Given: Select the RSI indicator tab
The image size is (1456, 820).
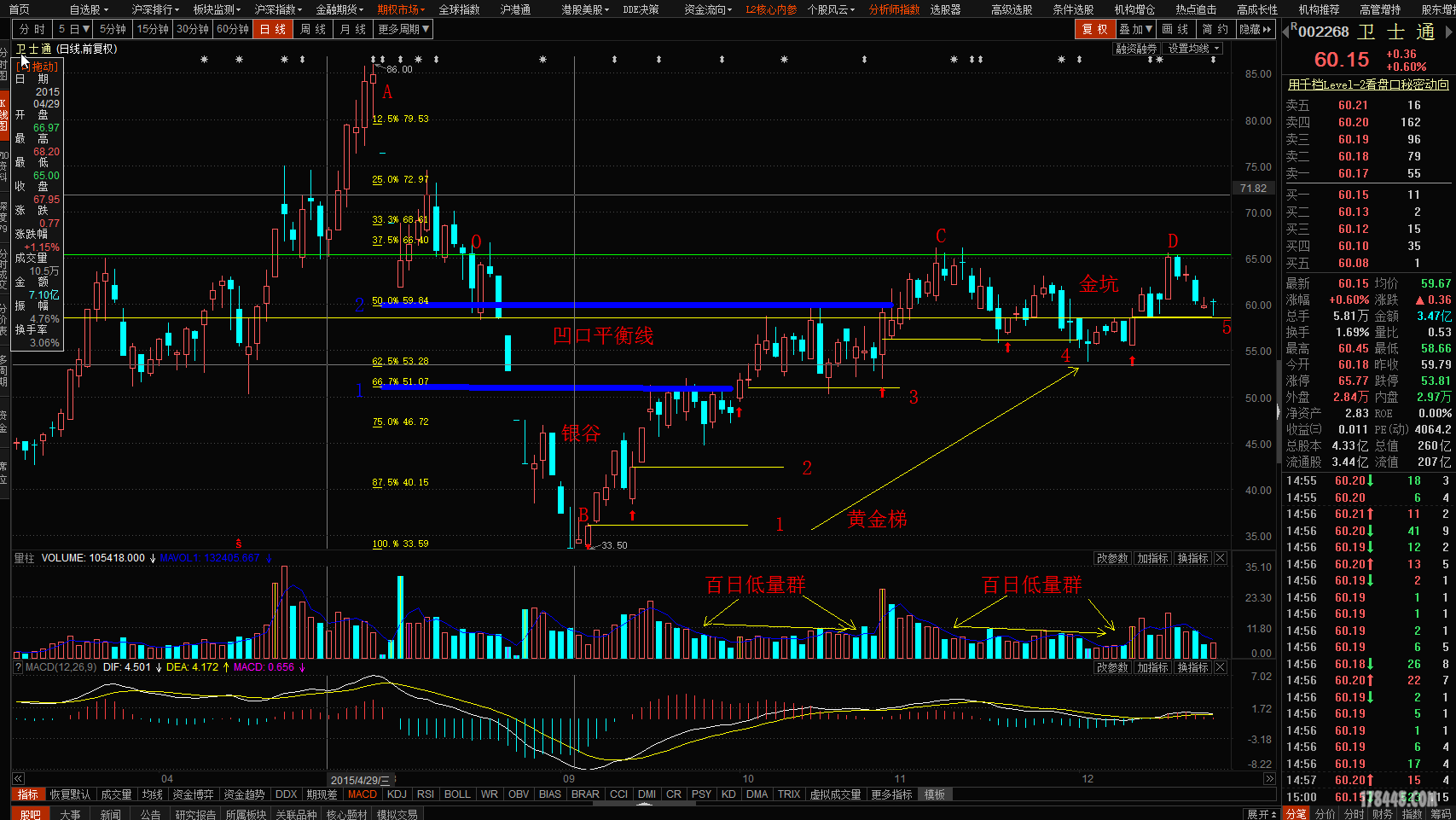Looking at the screenshot, I should pos(426,794).
